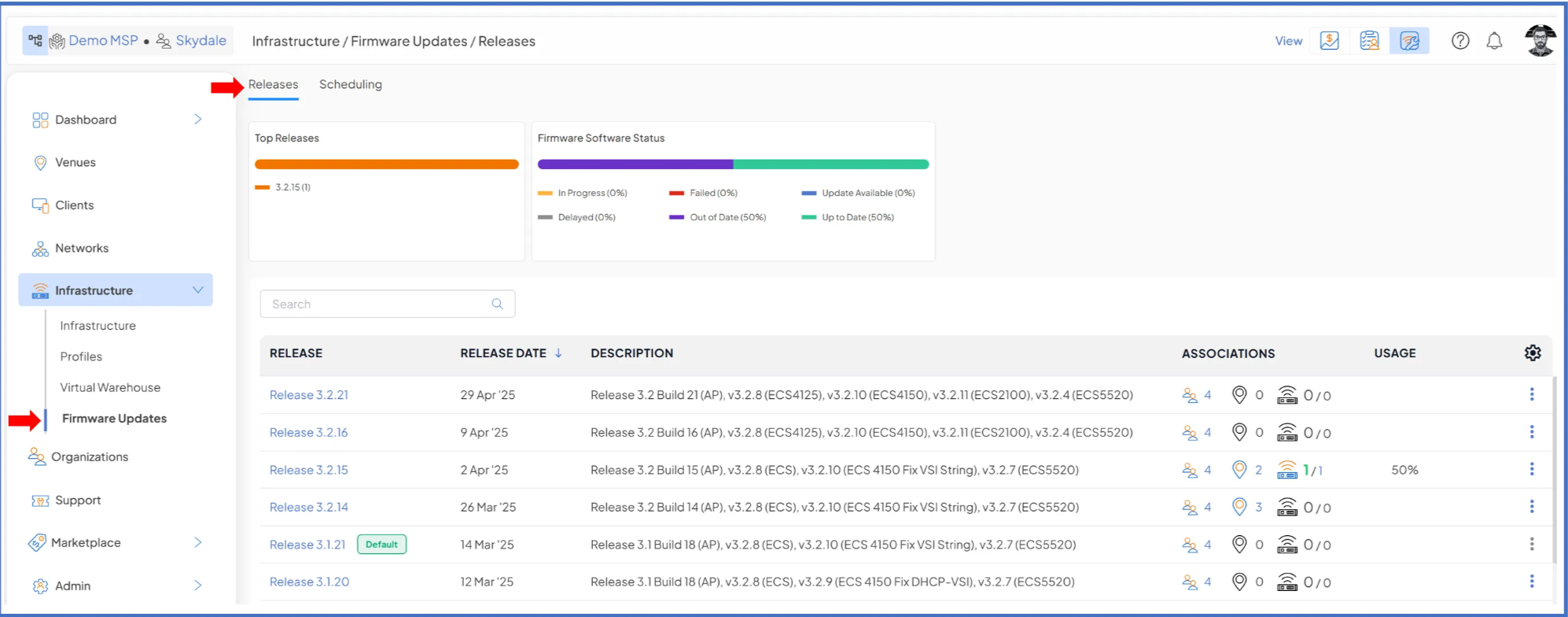Open notifications bell icon

1494,41
